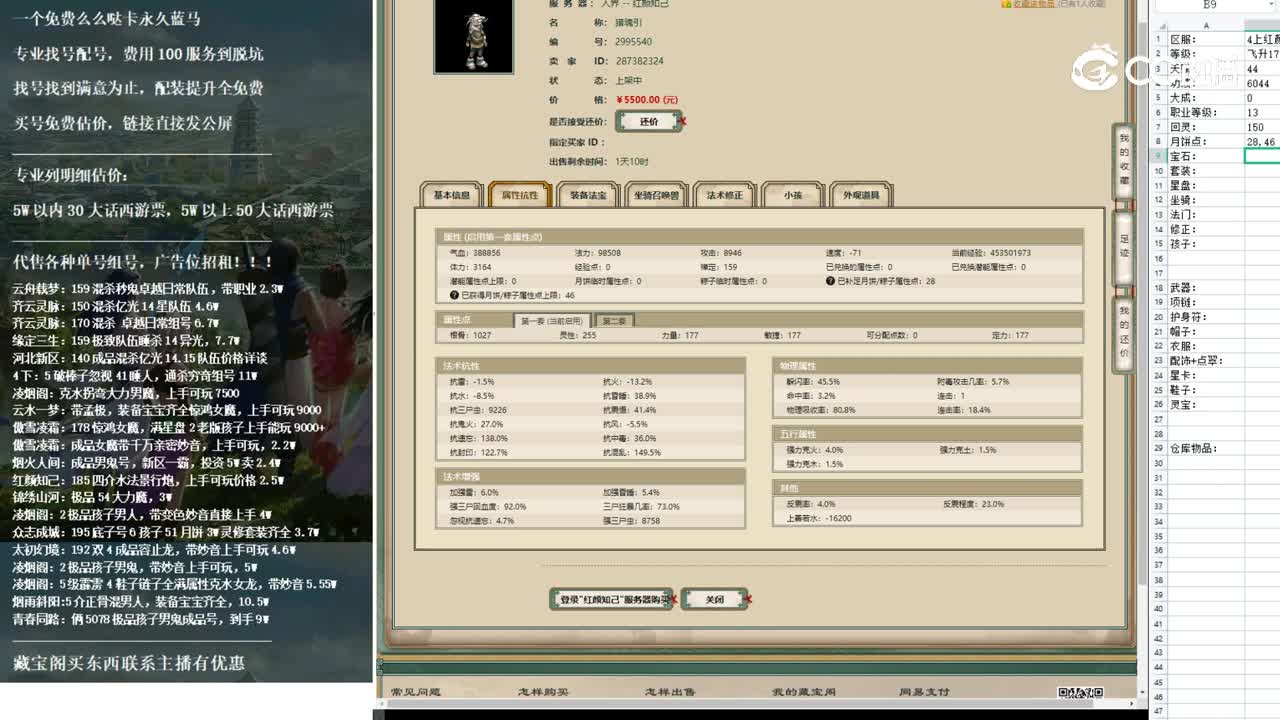The height and width of the screenshot is (720, 1280).
Task: Select the 配饰+点翠: cell in spreadsheet
Action: coord(1206,361)
